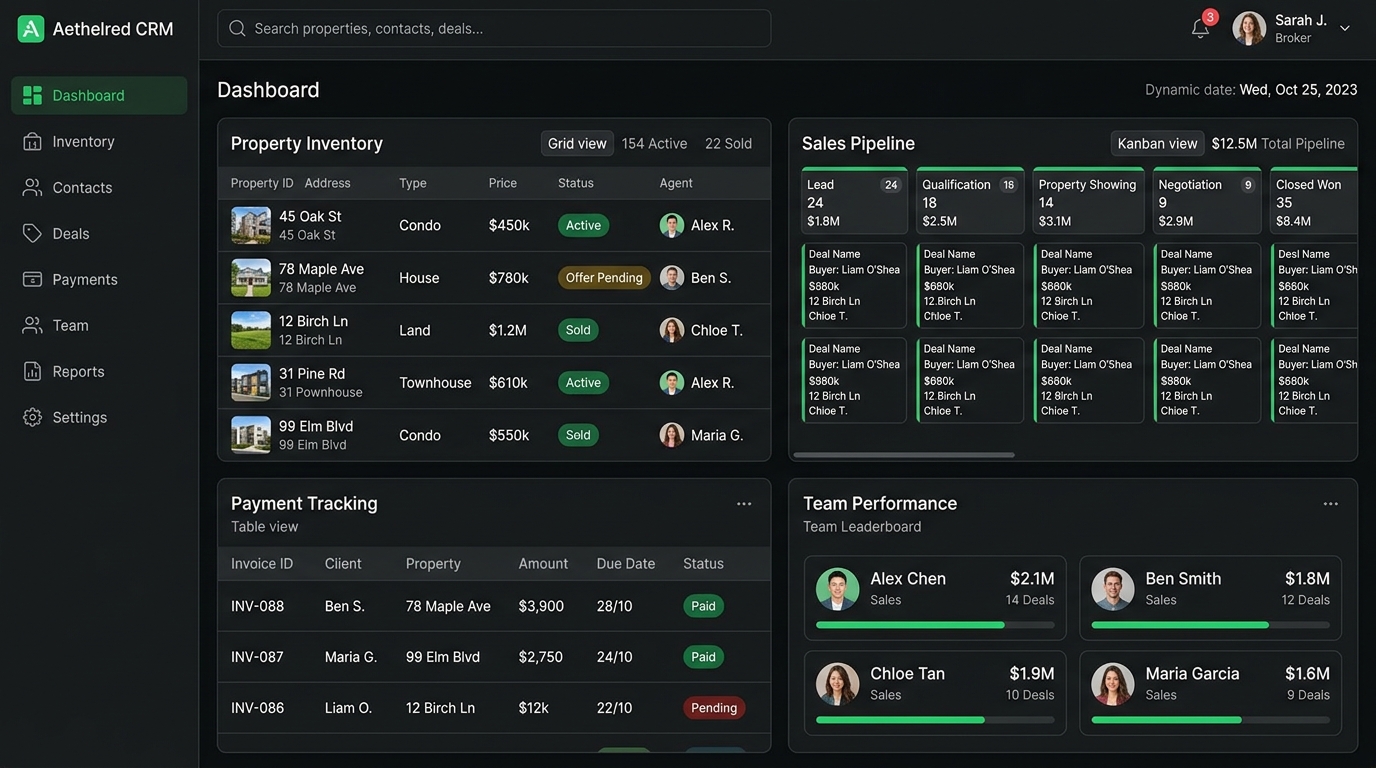Click the Team members icon
The height and width of the screenshot is (768, 1376).
(32, 325)
